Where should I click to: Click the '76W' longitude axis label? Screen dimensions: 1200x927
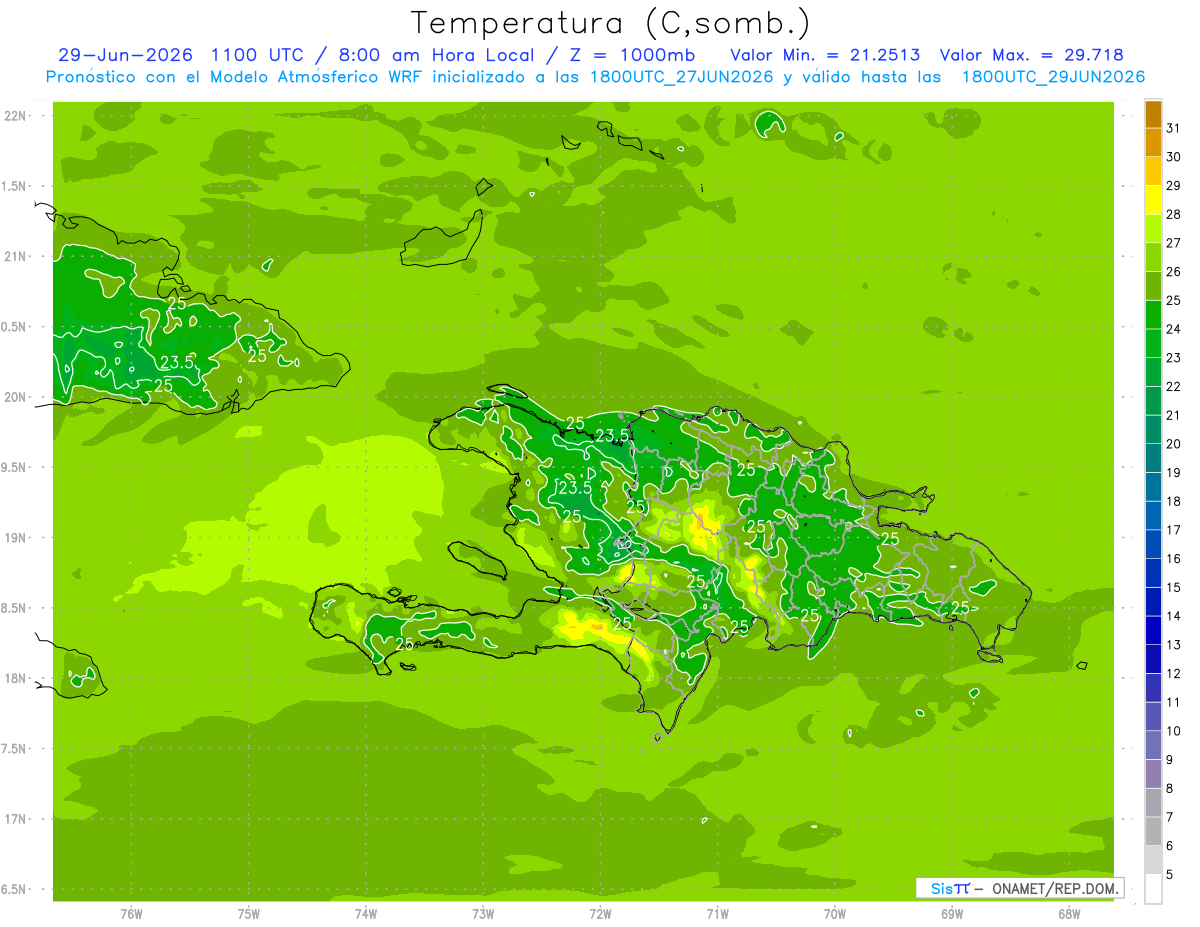(x=131, y=913)
